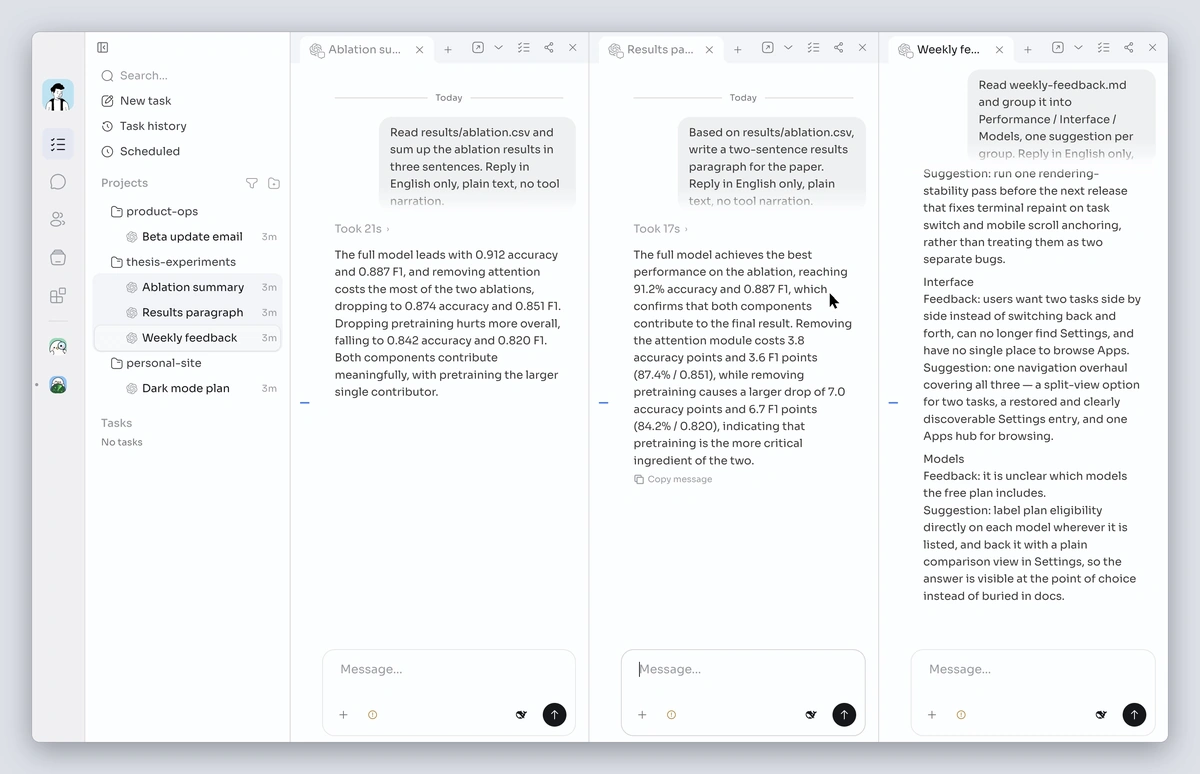Click warning indicator in Ablation summary message box
Image resolution: width=1200 pixels, height=774 pixels.
pyautogui.click(x=372, y=715)
